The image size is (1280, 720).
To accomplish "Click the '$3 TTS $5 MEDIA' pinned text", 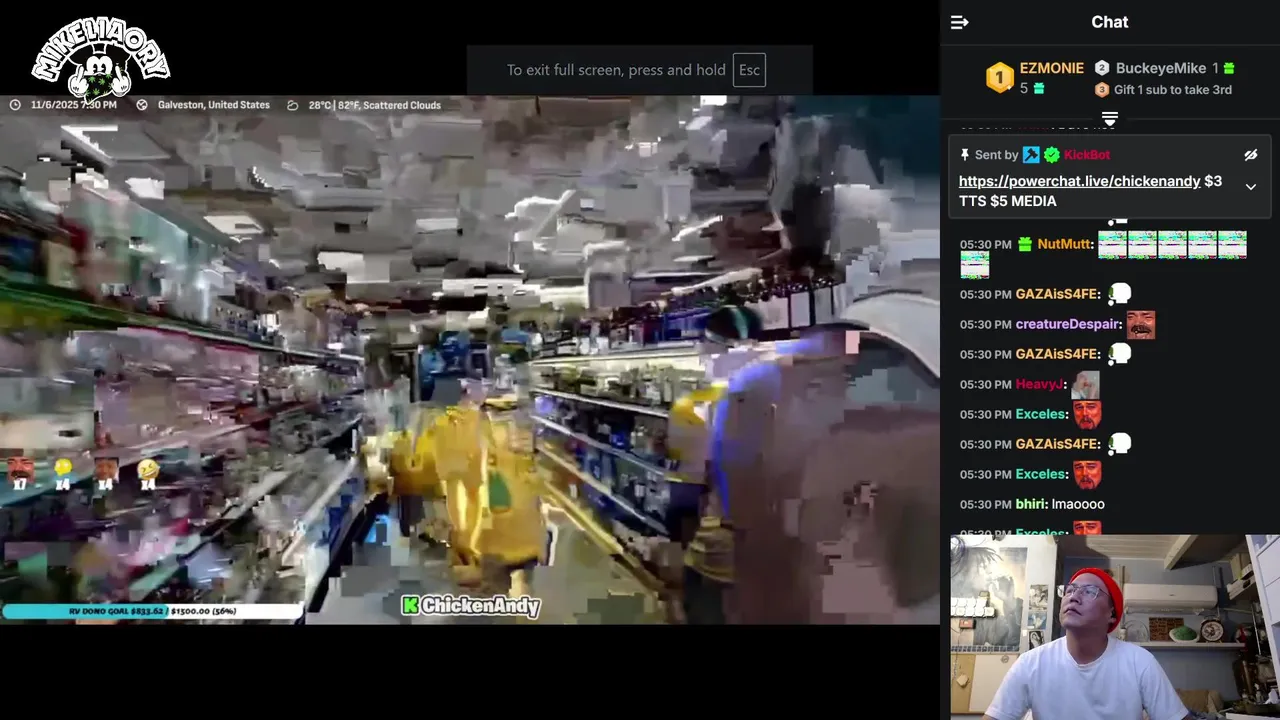I will point(1090,191).
